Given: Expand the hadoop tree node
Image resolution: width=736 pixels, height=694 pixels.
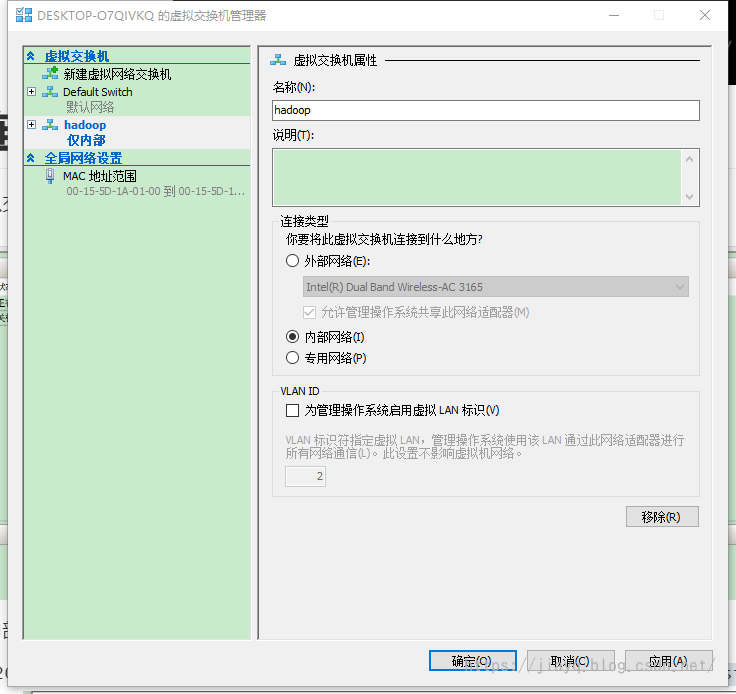Looking at the screenshot, I should (32, 125).
